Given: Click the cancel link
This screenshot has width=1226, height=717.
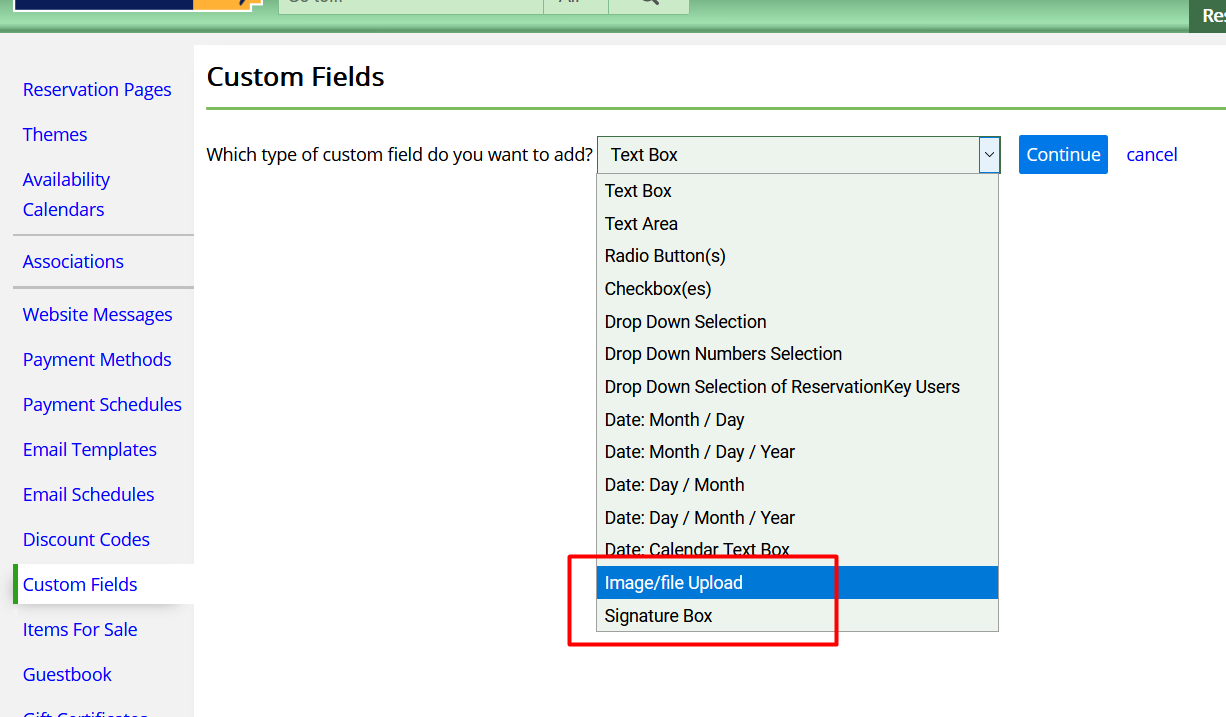Looking at the screenshot, I should tap(1151, 155).
